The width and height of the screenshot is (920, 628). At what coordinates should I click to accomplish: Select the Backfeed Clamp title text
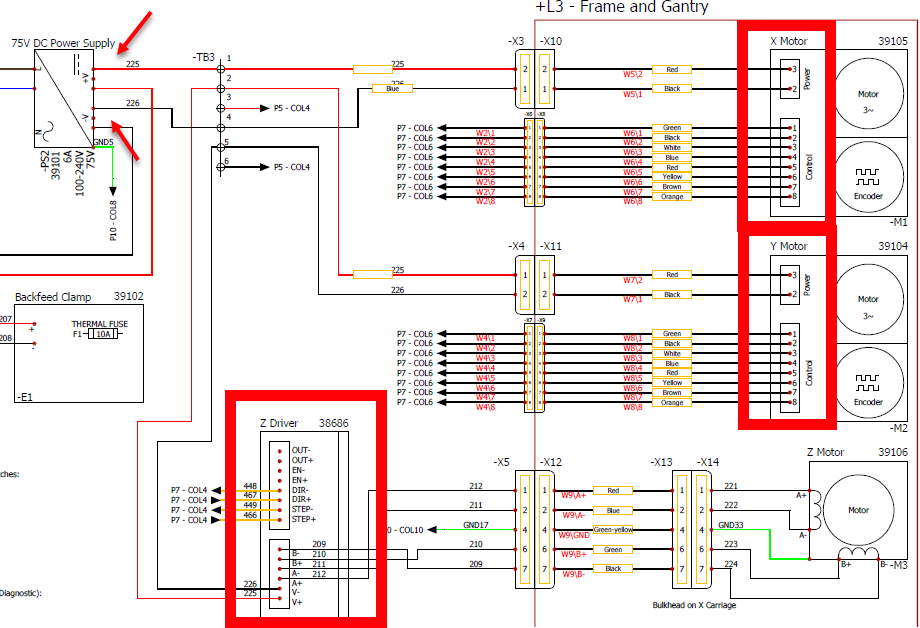pos(52,297)
